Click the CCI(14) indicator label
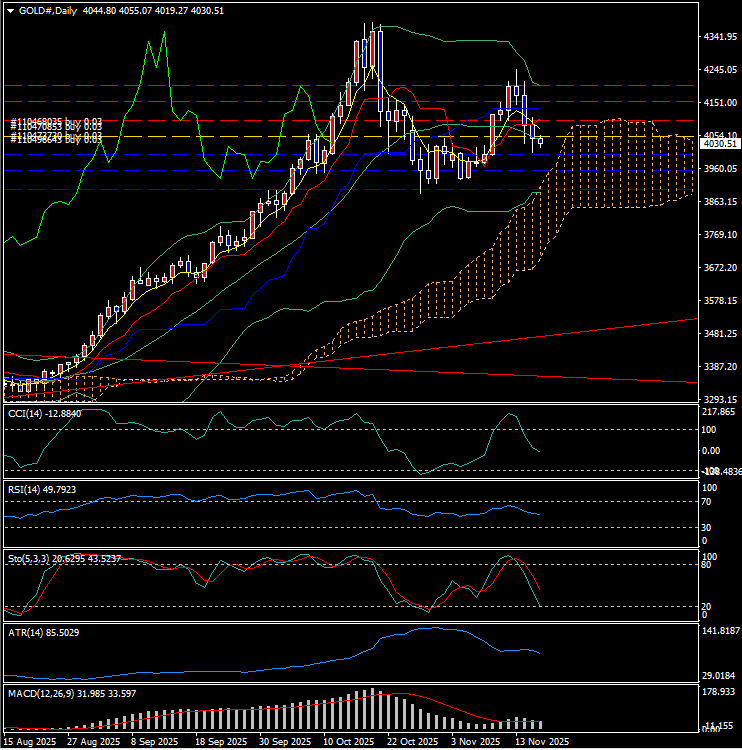This screenshot has width=742, height=750. (43, 414)
